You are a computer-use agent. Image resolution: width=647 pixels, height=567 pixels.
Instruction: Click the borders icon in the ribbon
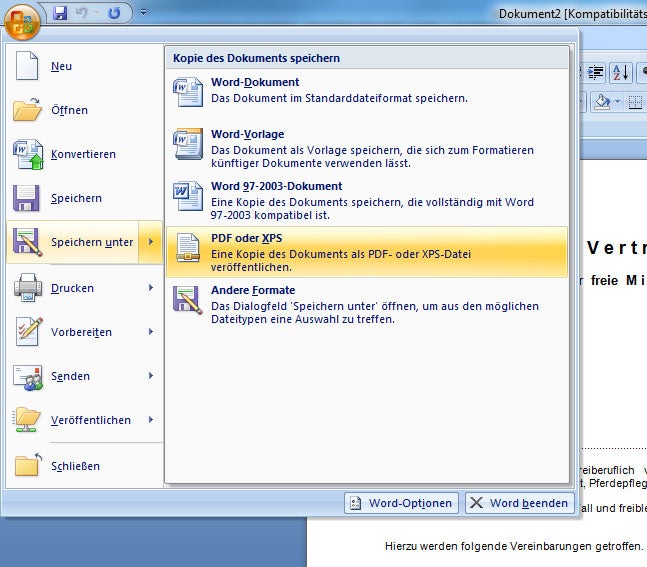635,102
